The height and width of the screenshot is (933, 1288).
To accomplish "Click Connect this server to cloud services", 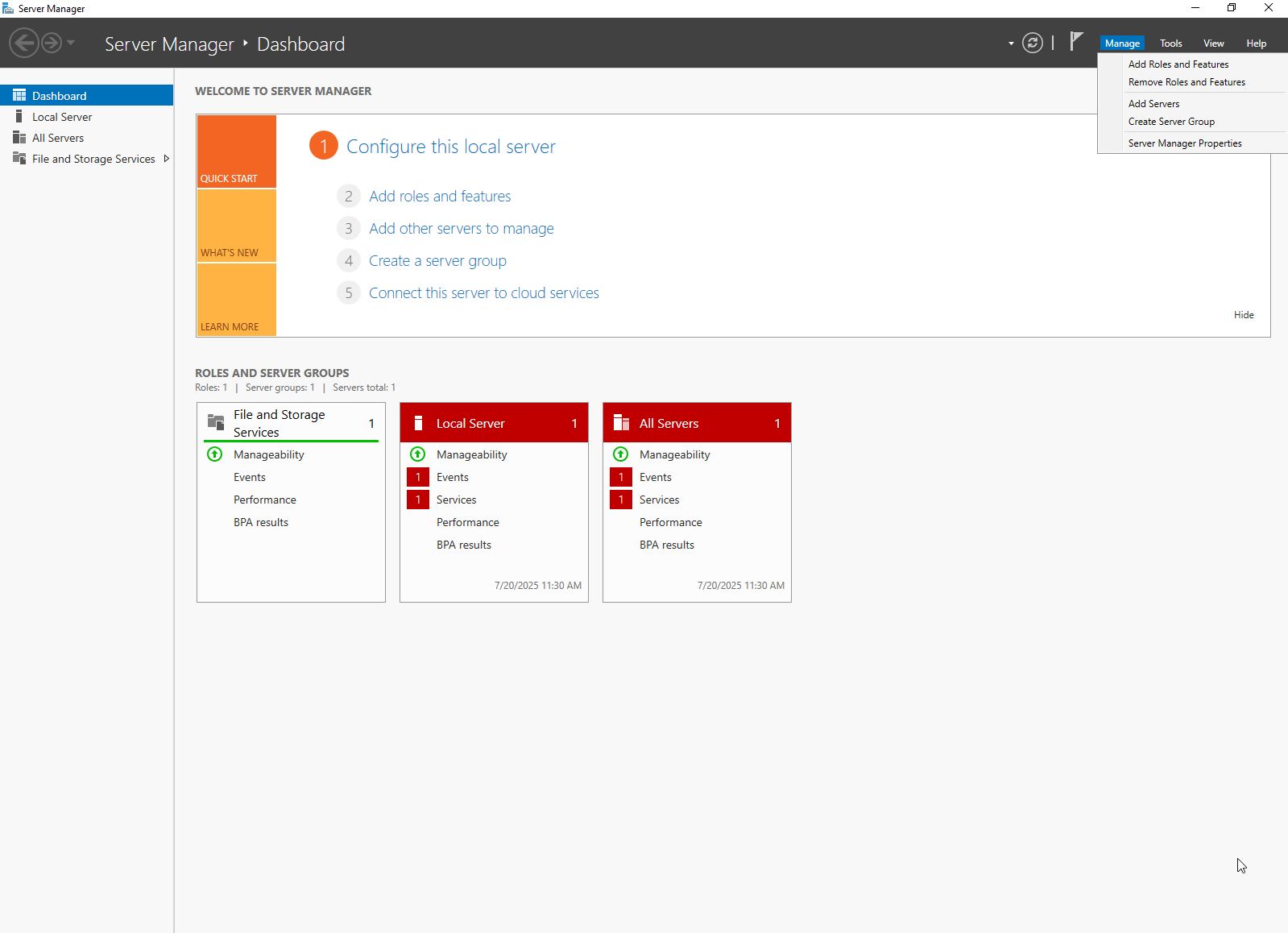I will pos(483,293).
